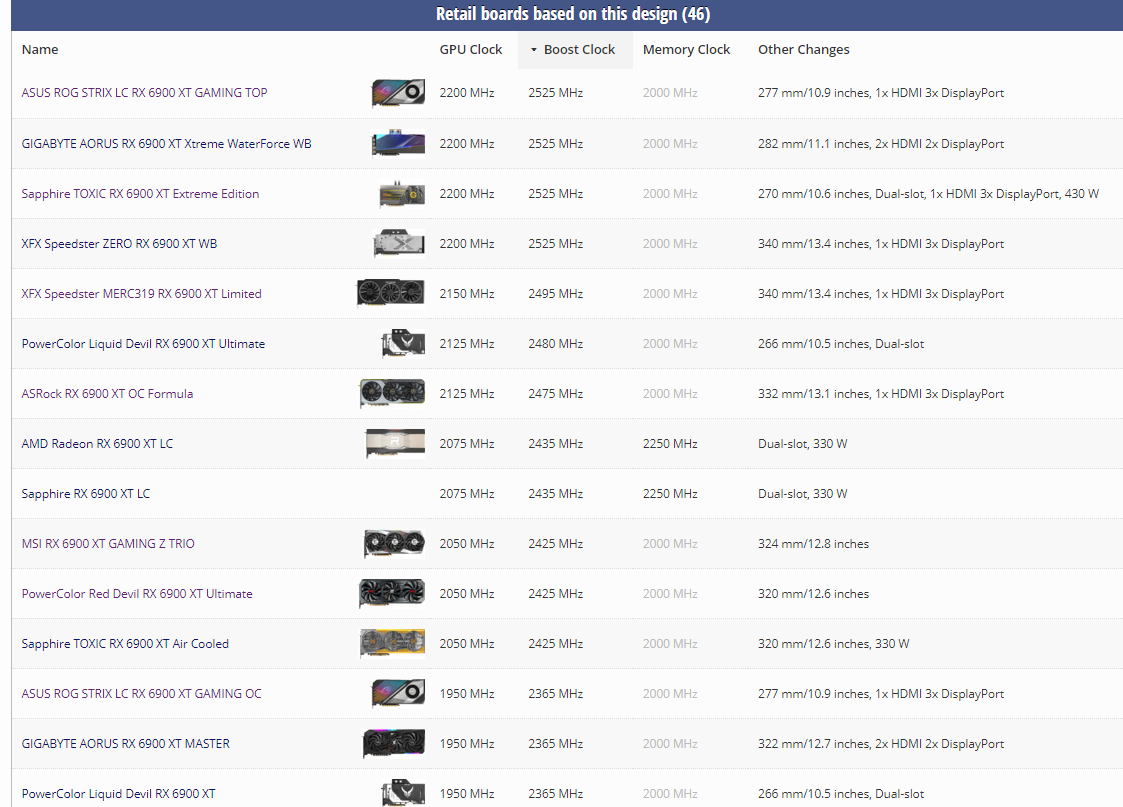Sort by GPU Clock column header
The height and width of the screenshot is (807, 1123).
[x=471, y=49]
